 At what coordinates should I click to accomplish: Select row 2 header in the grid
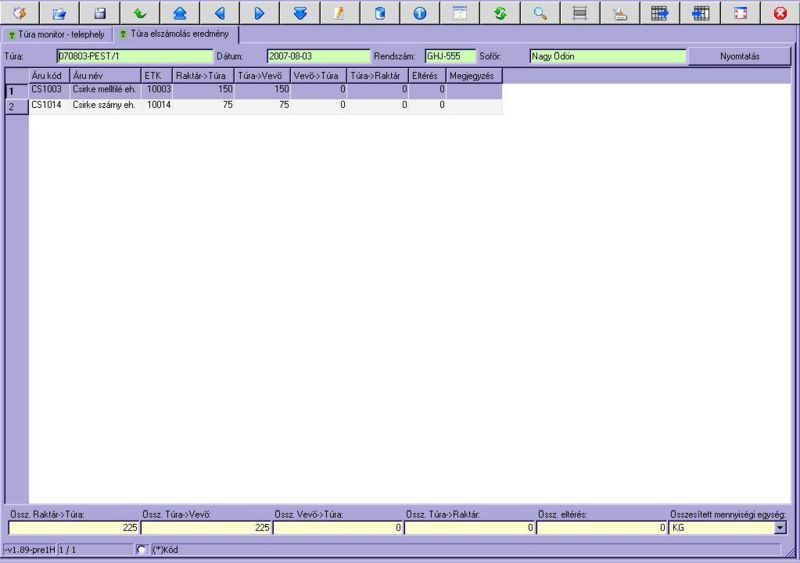click(x=16, y=106)
